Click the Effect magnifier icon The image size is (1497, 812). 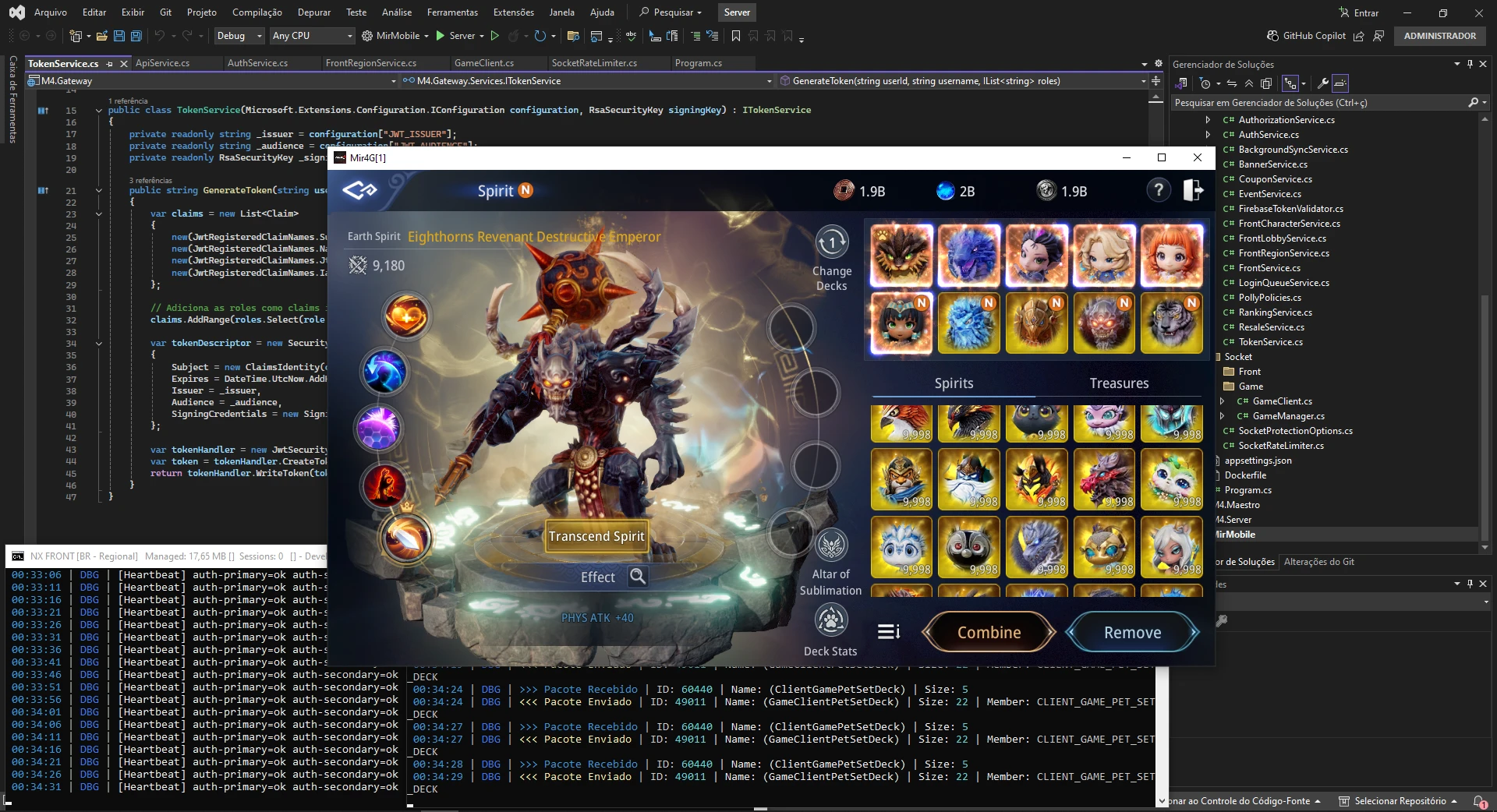(638, 577)
